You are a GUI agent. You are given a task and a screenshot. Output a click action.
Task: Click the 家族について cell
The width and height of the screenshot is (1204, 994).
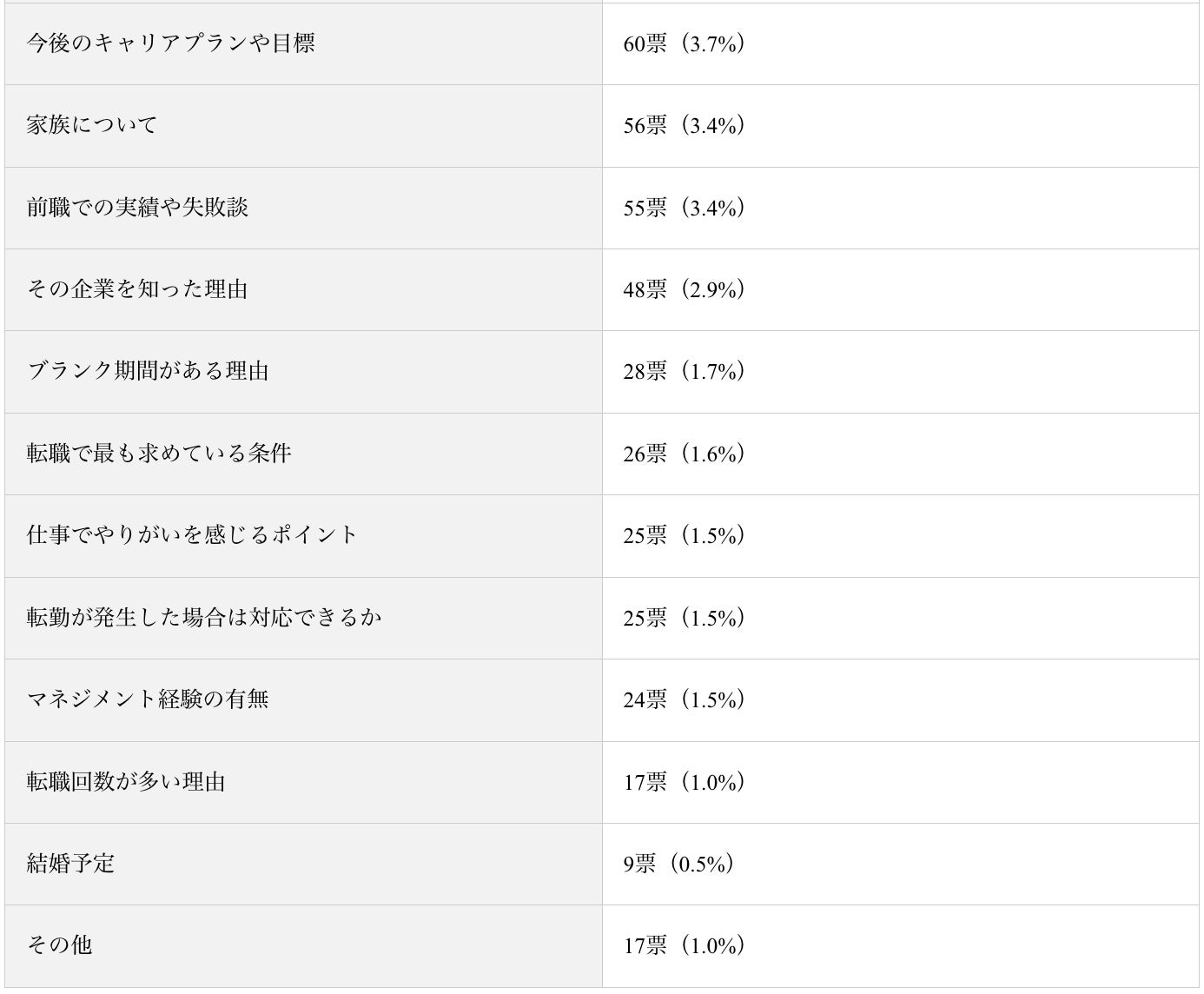(x=92, y=125)
